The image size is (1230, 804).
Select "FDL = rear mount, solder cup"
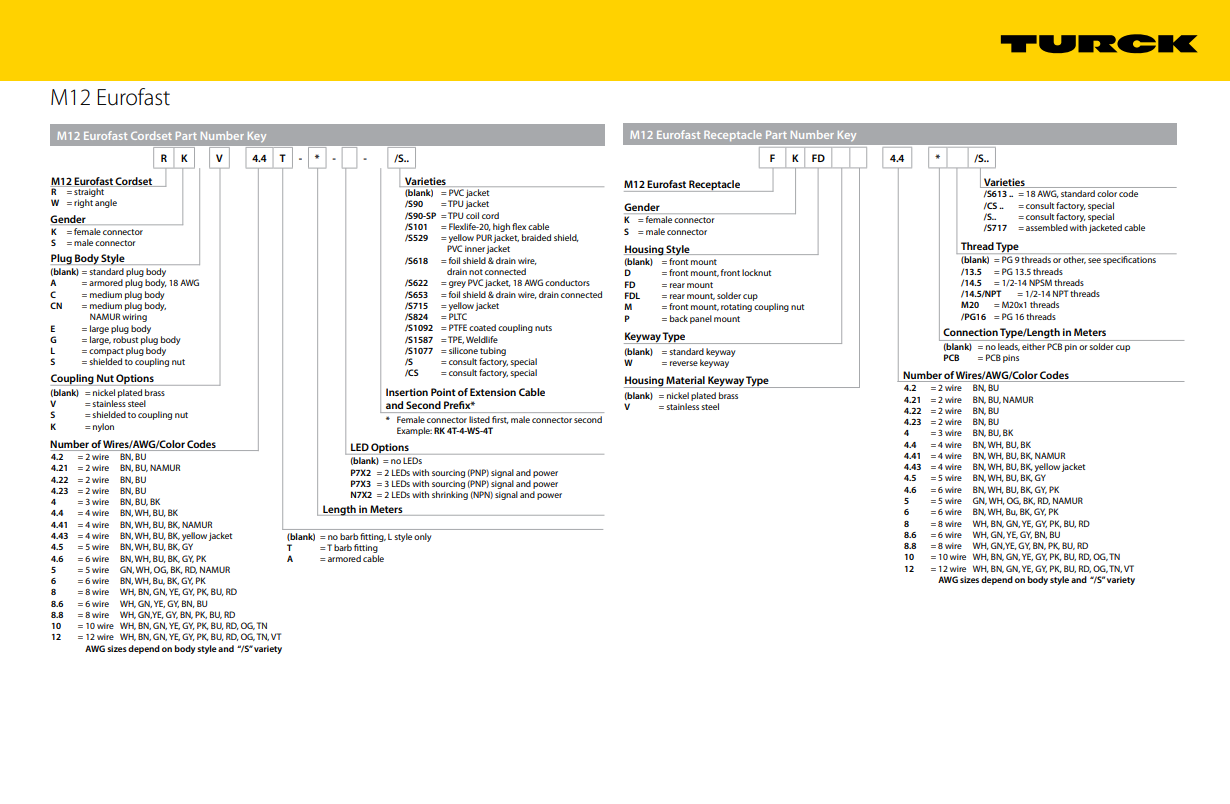click(x=691, y=296)
